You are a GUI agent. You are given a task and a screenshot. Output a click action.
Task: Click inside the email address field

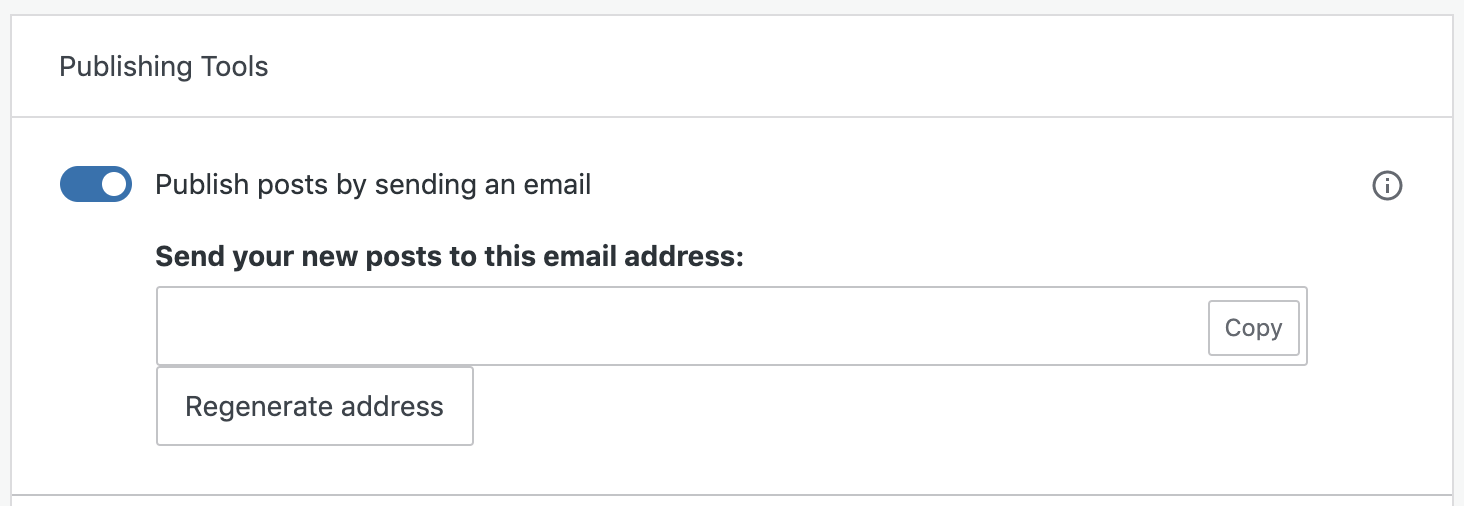tap(680, 327)
